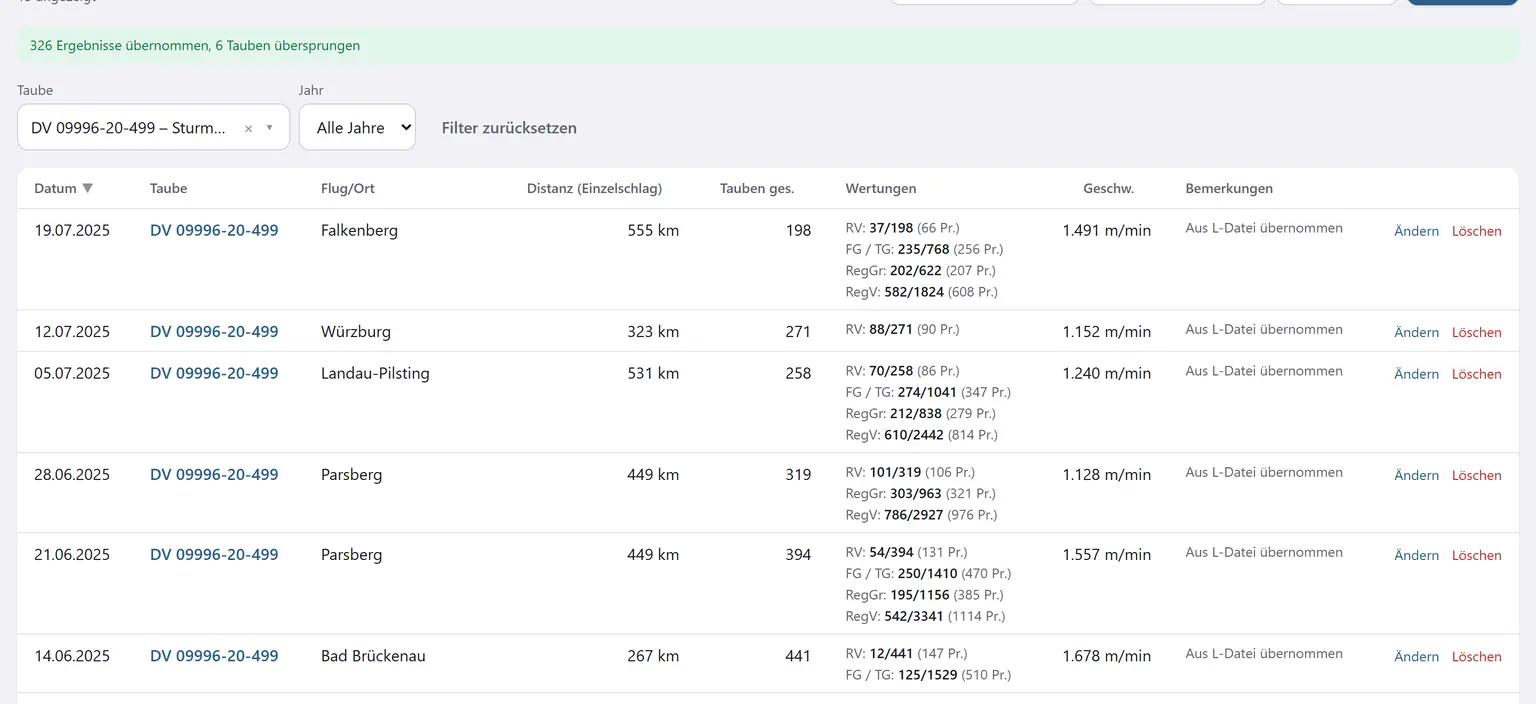Open pigeon link in 21.06.2025 Parsberg row
The width and height of the screenshot is (1536, 704).
[x=214, y=554]
